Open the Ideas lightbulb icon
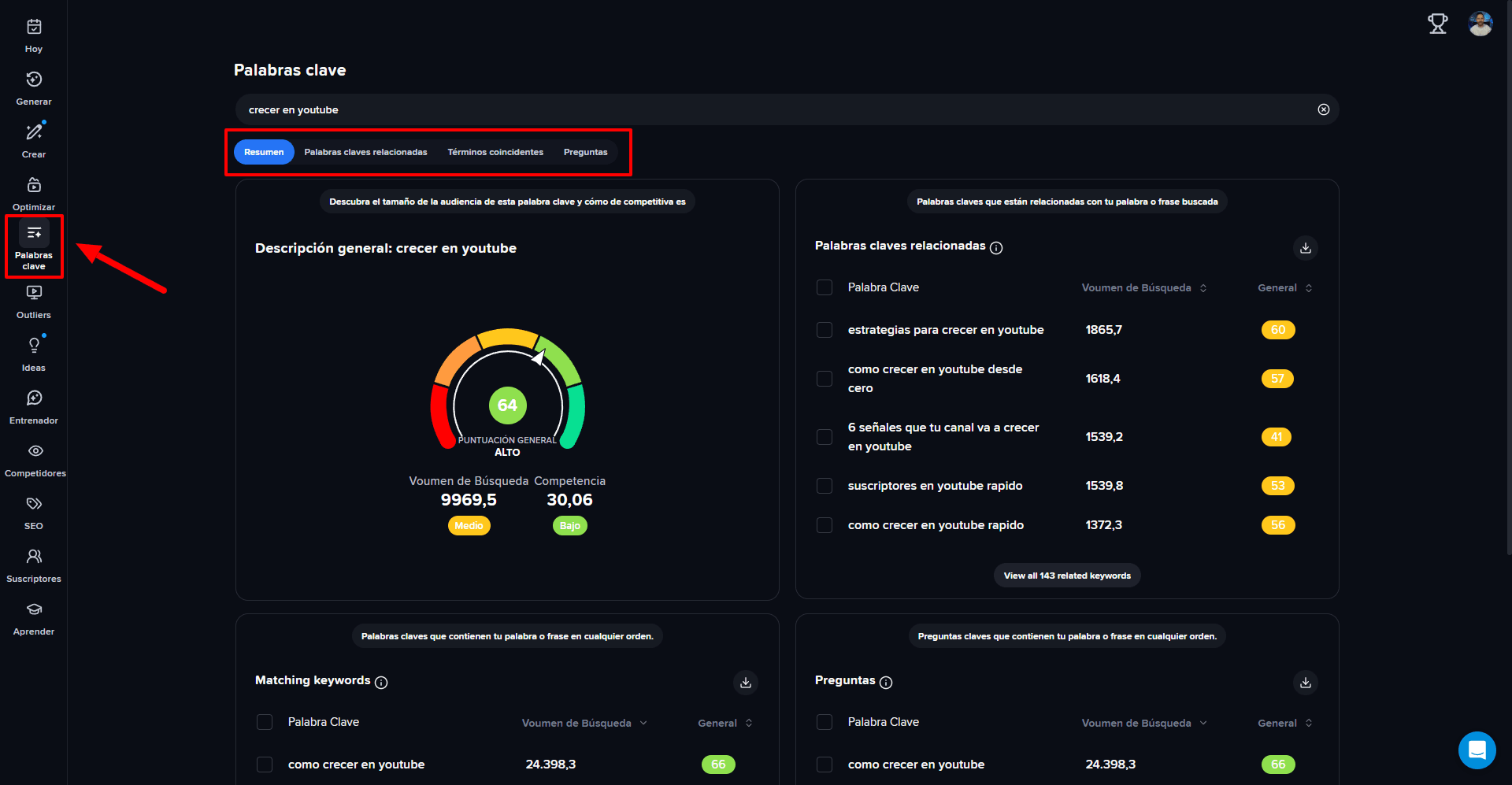Screen dimensions: 1512x785 coord(34,346)
